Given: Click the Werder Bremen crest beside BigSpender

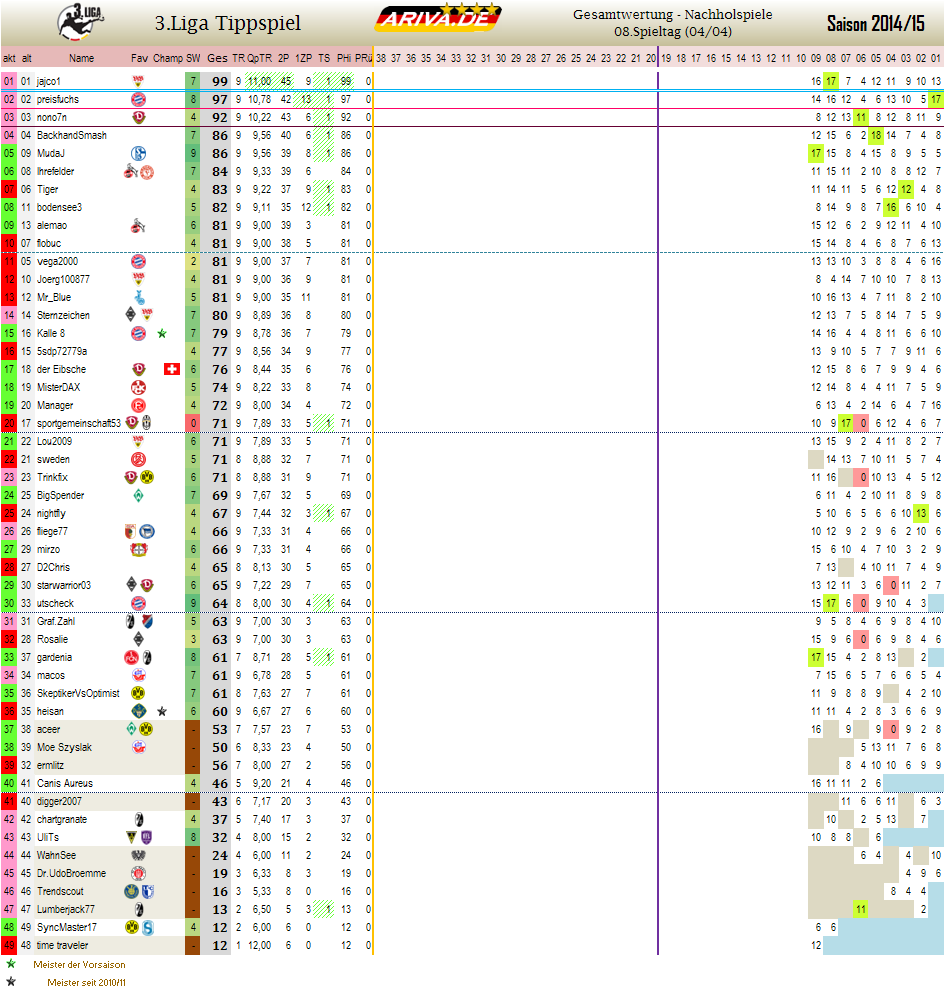Looking at the screenshot, I should pos(139,495).
